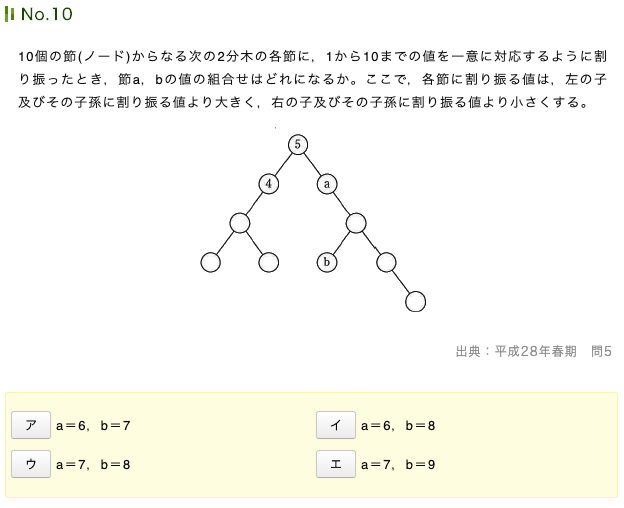Click the leftmost empty leaf node
The image size is (624, 508).
(x=210, y=262)
